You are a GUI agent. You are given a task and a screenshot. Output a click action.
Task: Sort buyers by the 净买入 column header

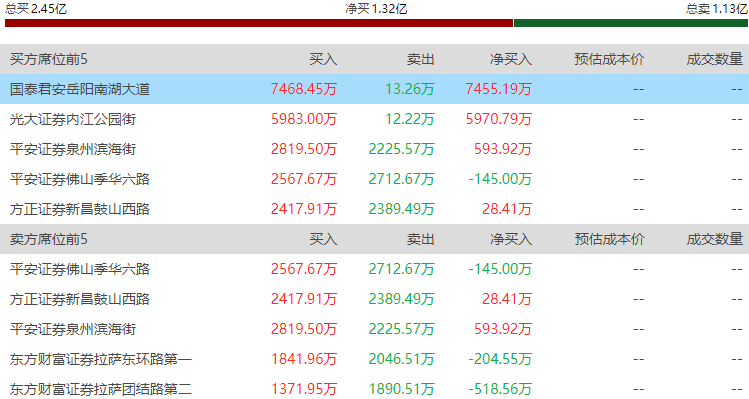point(511,59)
